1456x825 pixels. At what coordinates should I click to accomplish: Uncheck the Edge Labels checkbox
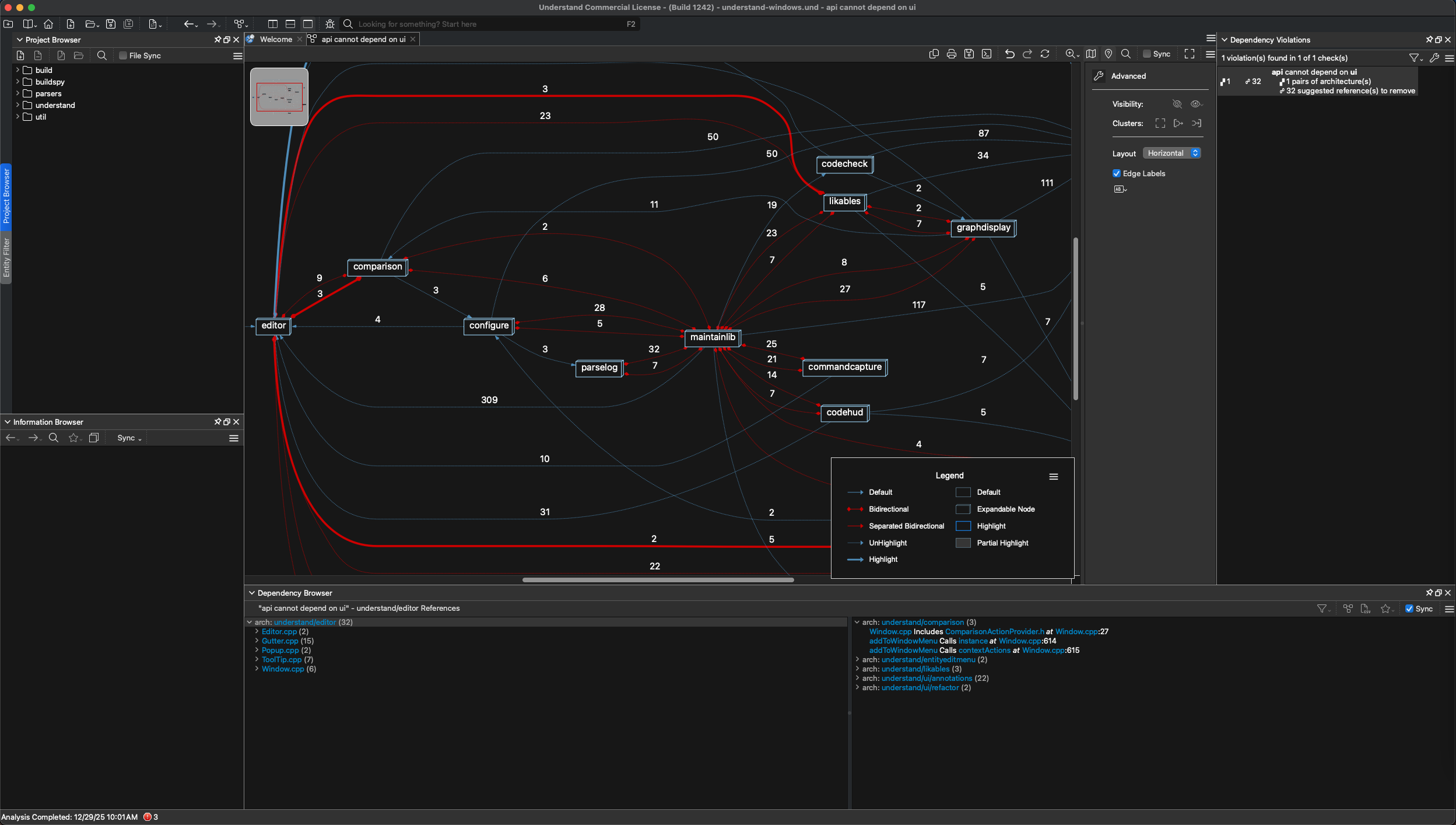click(1117, 173)
